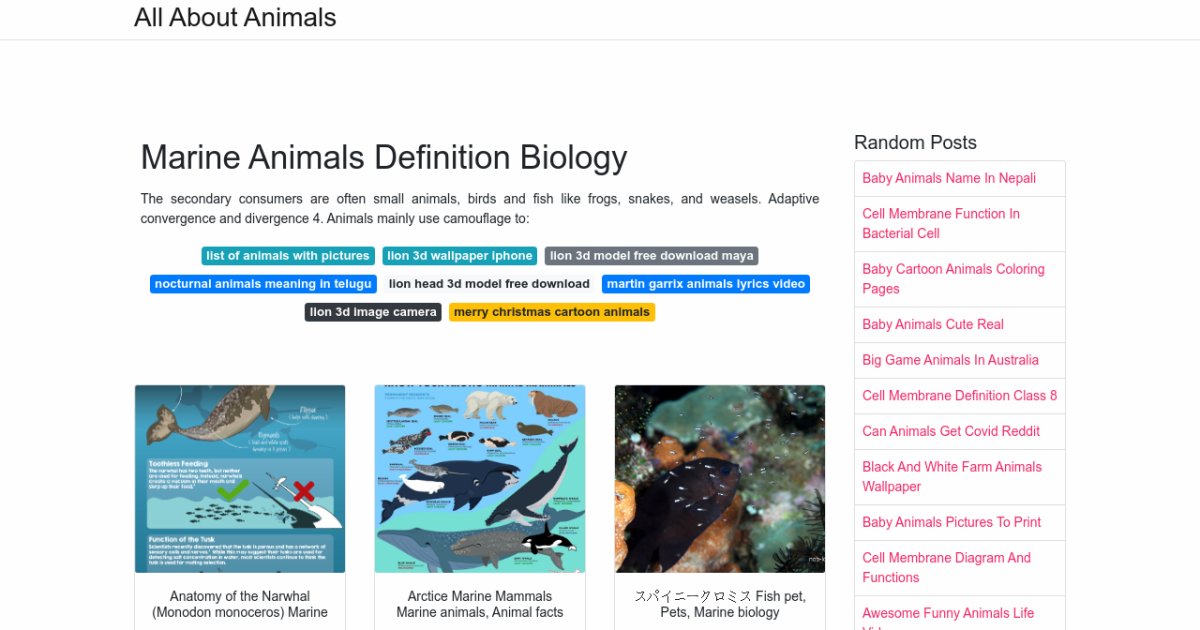Open the 'martin garrix animals lyrics video' tag

point(705,284)
